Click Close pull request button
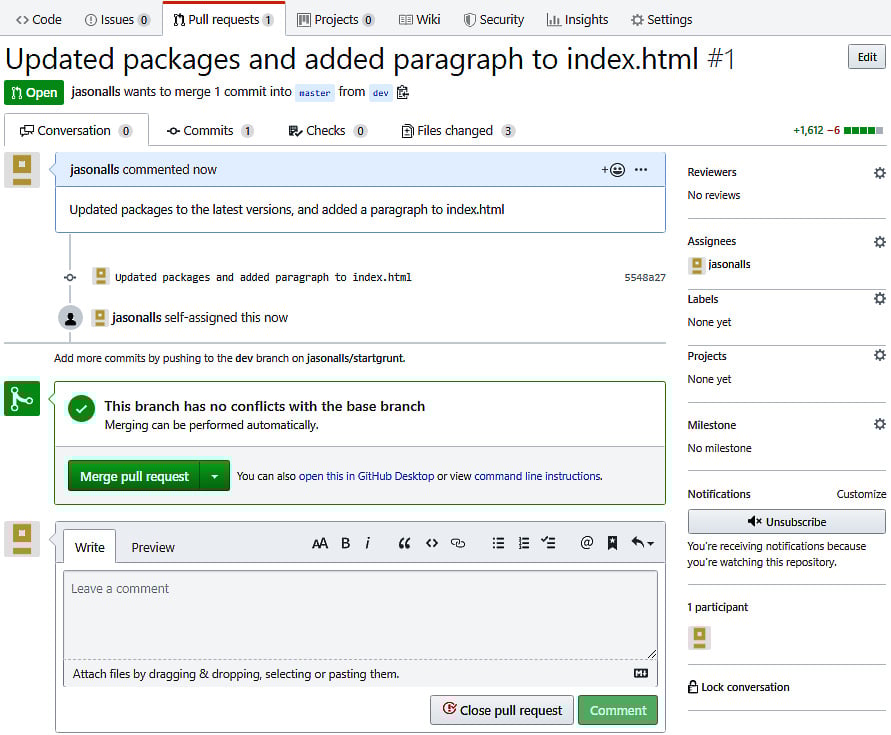 (502, 710)
